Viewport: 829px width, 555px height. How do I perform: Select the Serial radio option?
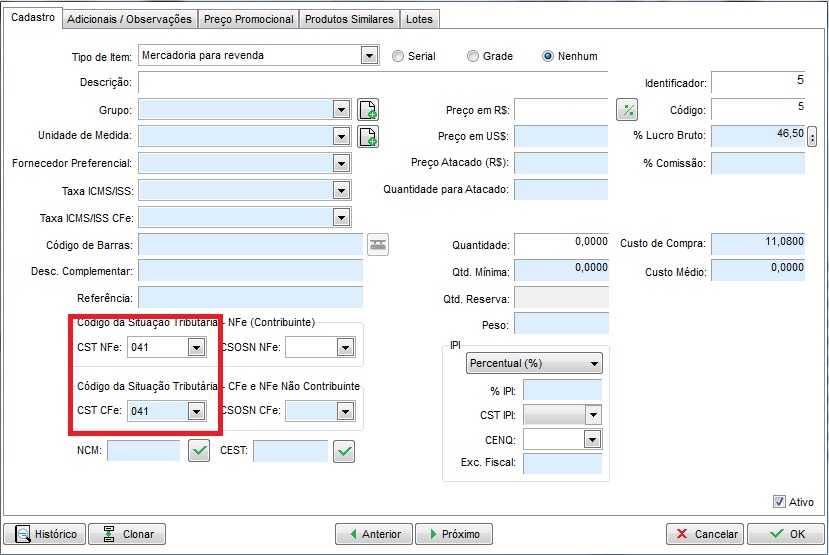398,56
